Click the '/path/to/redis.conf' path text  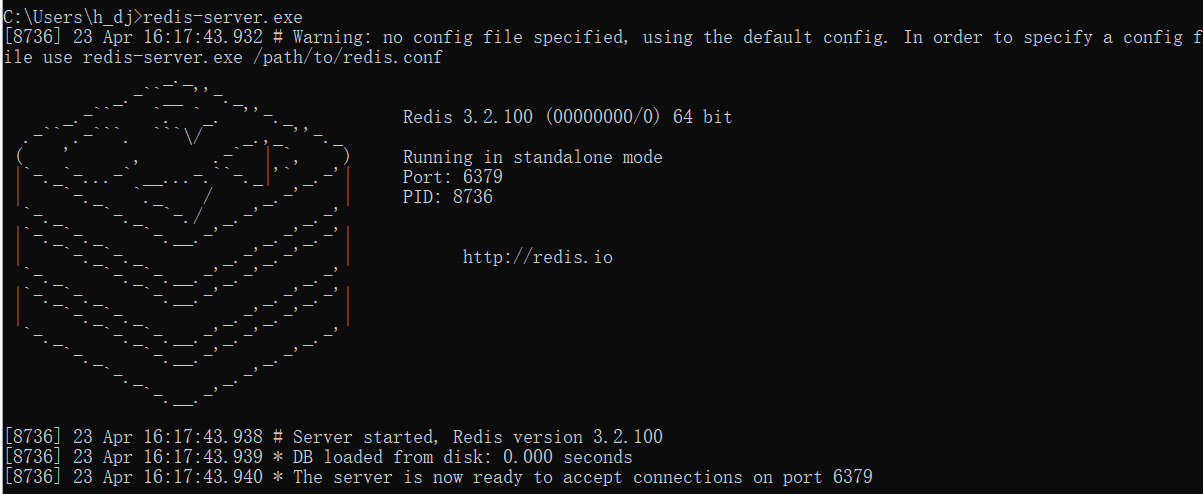347,57
